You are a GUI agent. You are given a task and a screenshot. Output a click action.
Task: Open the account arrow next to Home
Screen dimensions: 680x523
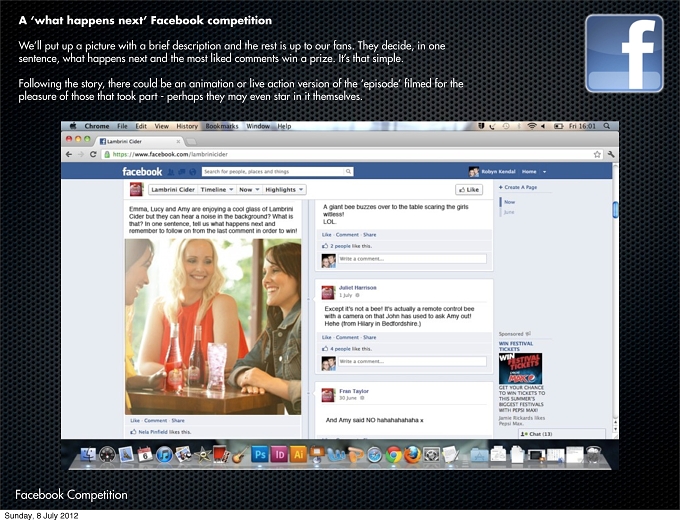pyautogui.click(x=545, y=172)
